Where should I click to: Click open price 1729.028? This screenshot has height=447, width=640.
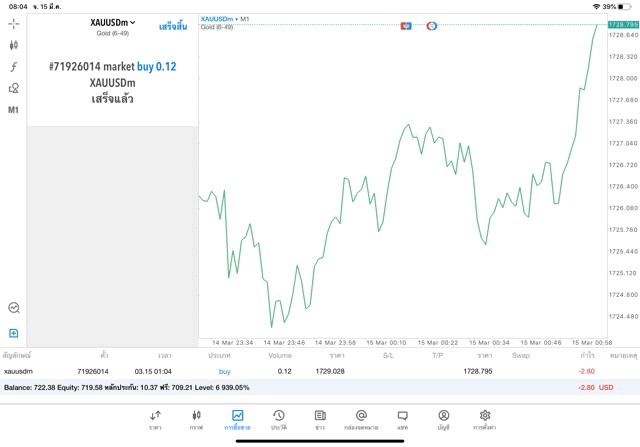(330, 371)
